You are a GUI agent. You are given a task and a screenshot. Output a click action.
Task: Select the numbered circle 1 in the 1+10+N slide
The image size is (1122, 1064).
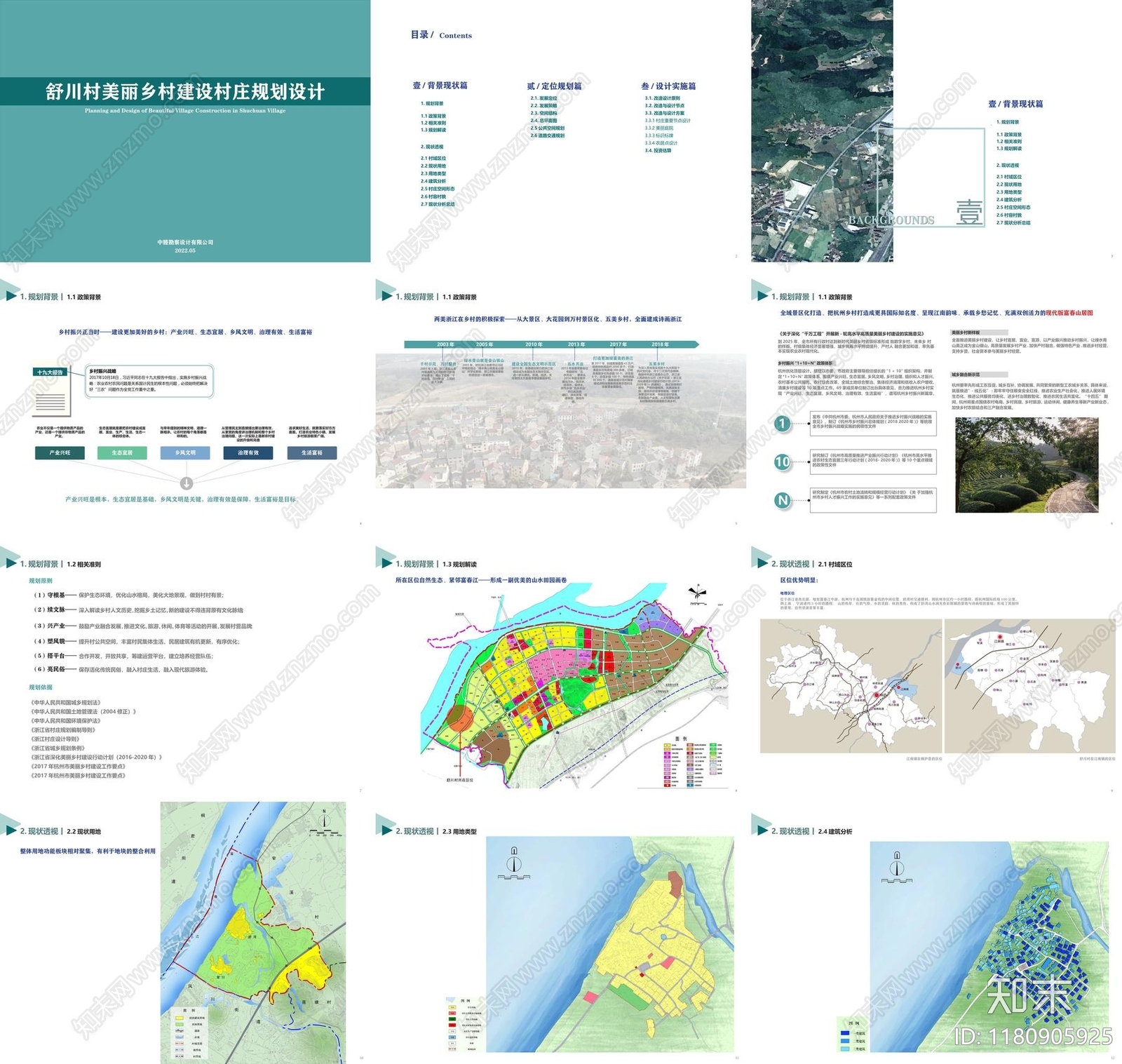click(x=783, y=424)
